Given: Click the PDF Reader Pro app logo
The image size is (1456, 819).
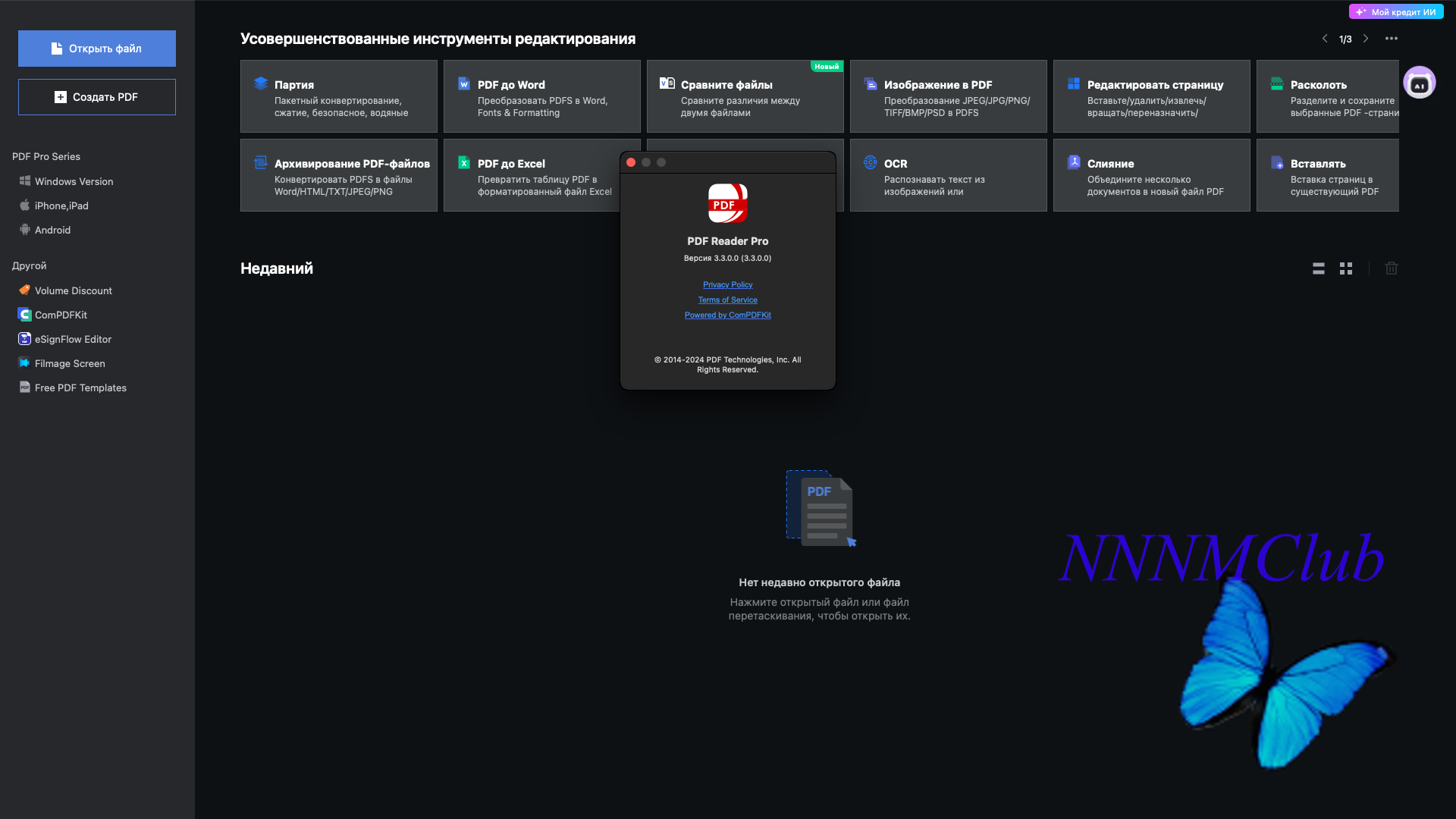Looking at the screenshot, I should 728,203.
